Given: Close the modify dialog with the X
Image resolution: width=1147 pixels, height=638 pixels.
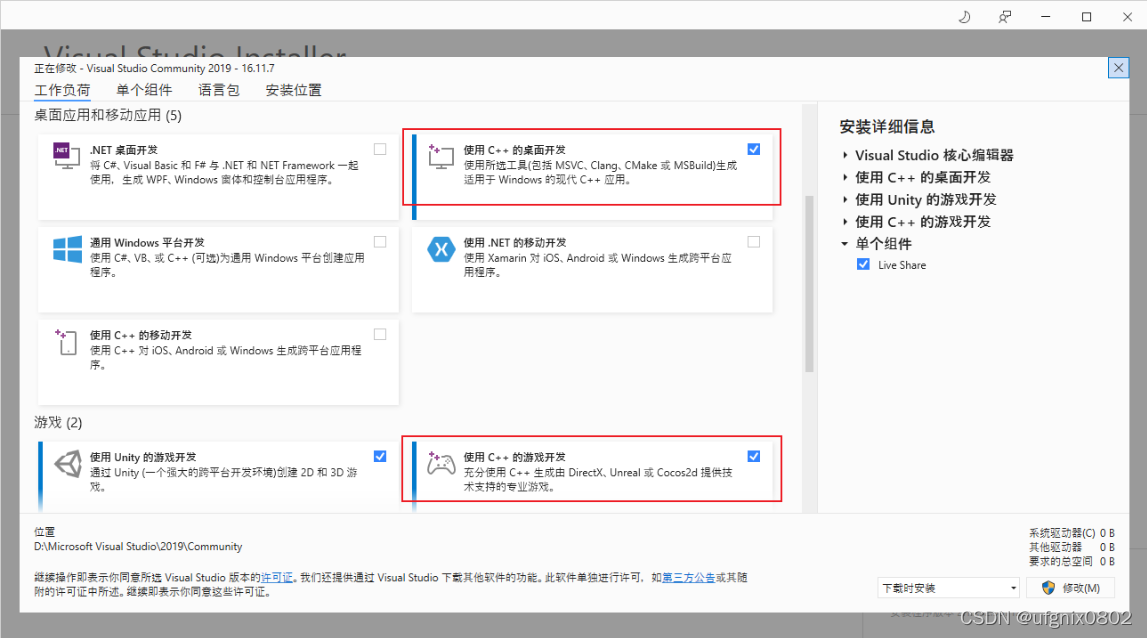Looking at the screenshot, I should (x=1118, y=68).
